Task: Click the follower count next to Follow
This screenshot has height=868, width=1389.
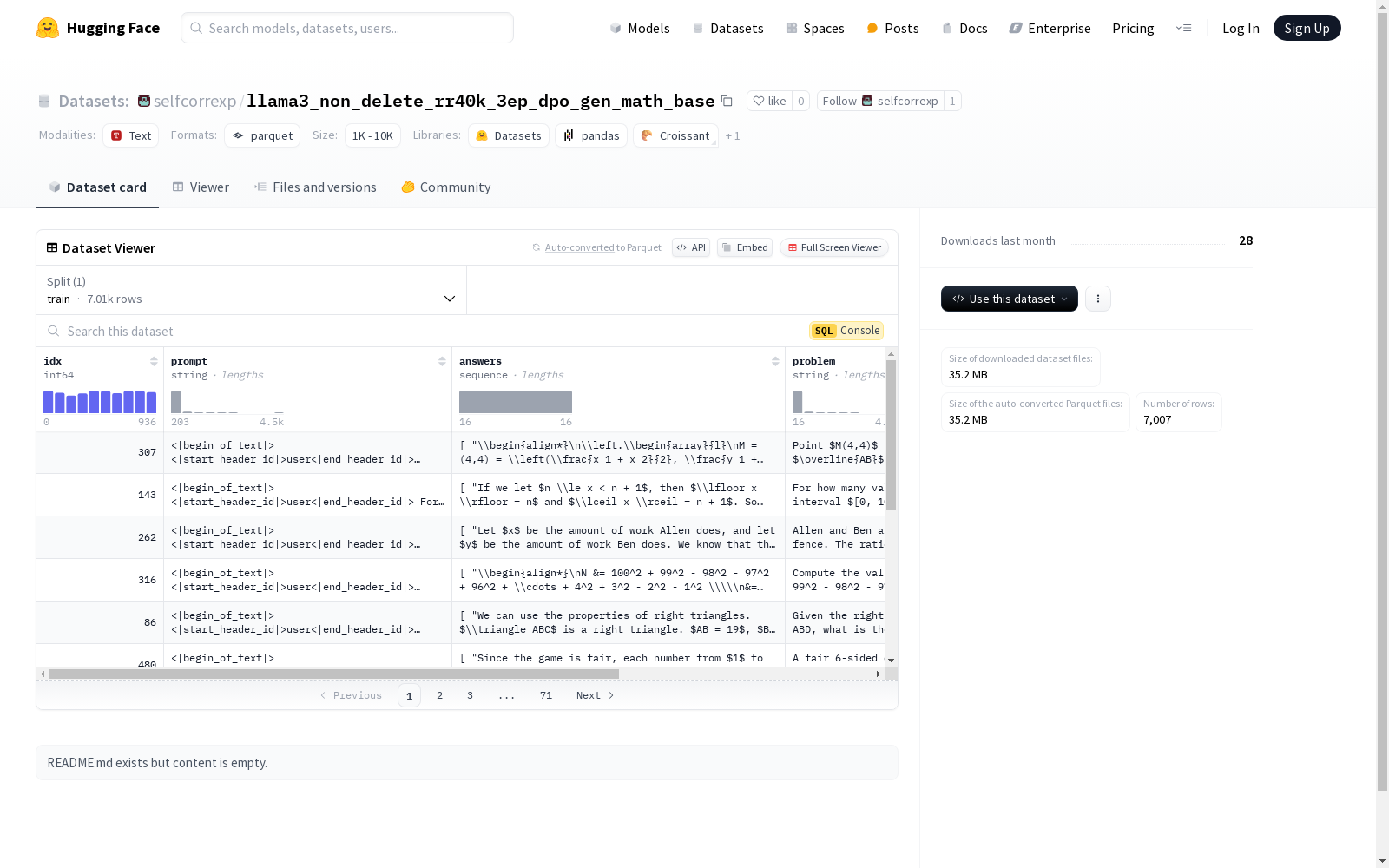Action: (952, 101)
